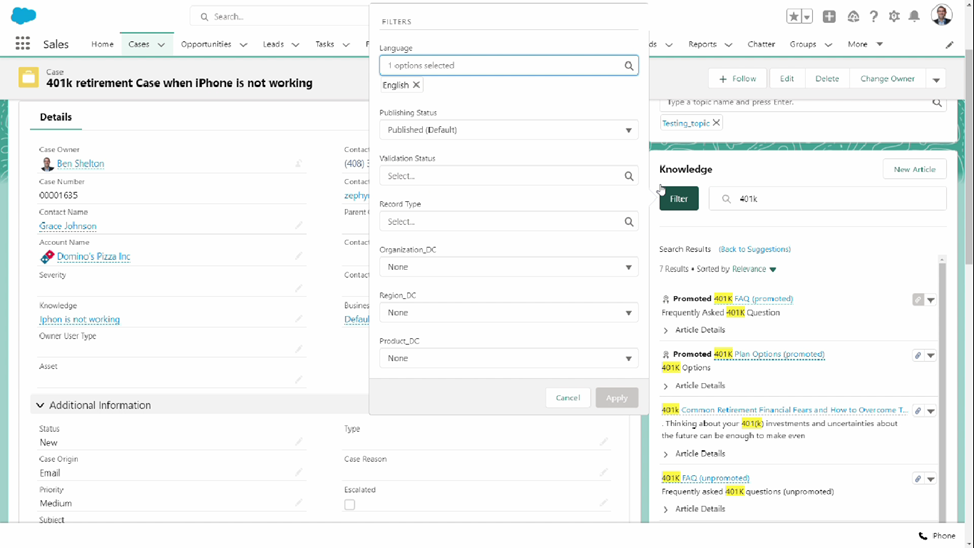
Task: Cancel the filters panel
Action: tap(567, 397)
